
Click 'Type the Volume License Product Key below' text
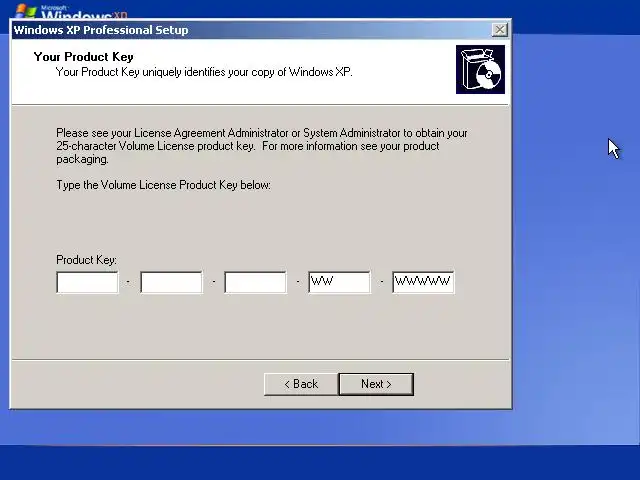click(x=163, y=185)
